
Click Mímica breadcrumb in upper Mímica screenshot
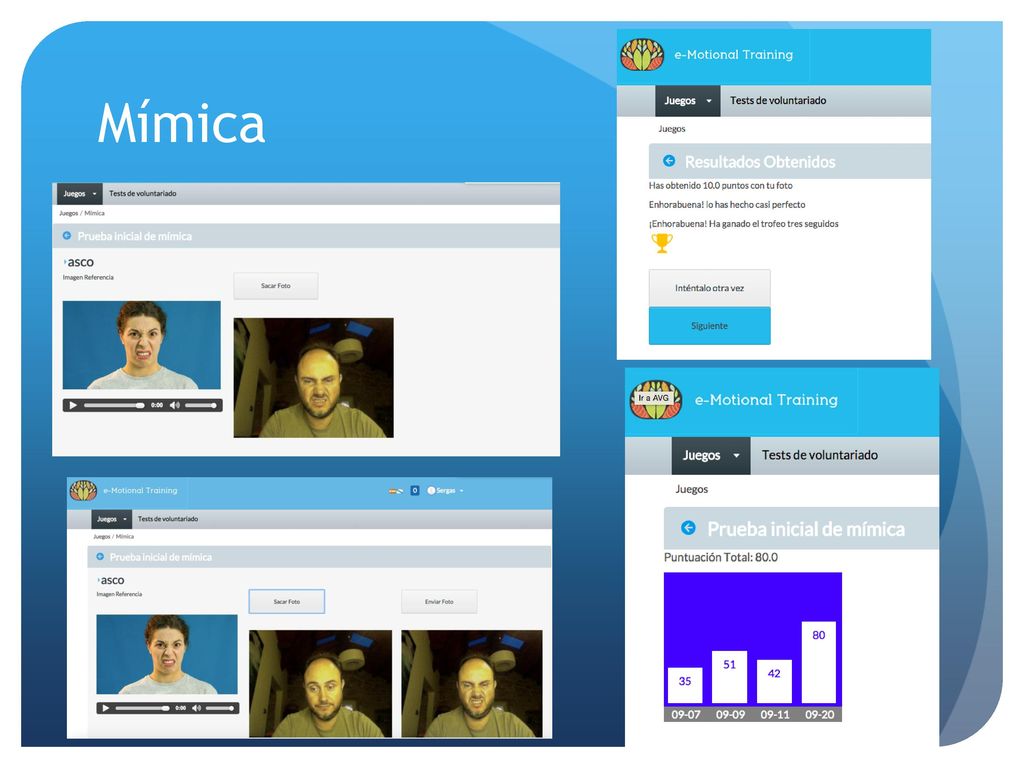[94, 213]
